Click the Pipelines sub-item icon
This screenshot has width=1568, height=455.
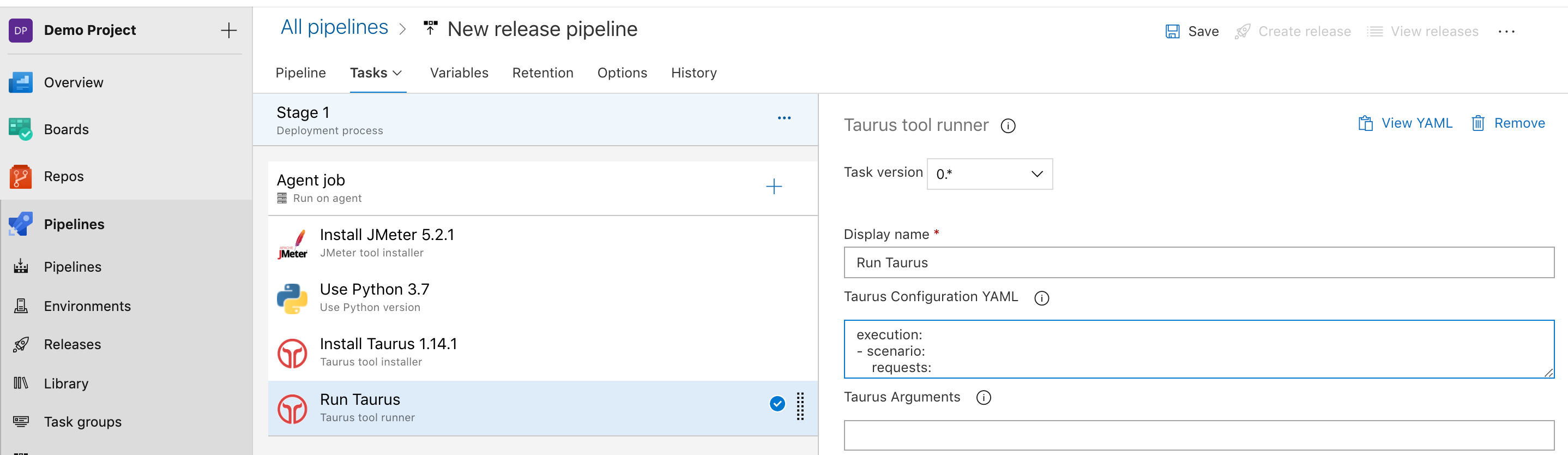pyautogui.click(x=21, y=267)
